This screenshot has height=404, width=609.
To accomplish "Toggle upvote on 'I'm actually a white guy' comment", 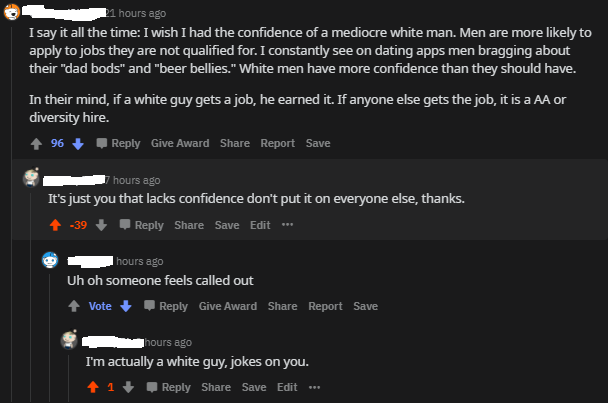I will point(93,387).
